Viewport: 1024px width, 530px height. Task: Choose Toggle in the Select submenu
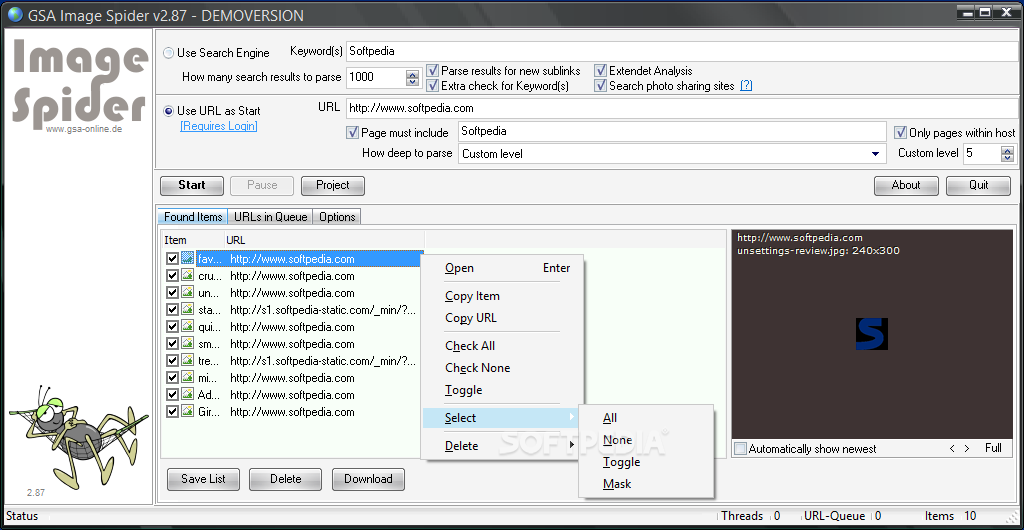647,462
